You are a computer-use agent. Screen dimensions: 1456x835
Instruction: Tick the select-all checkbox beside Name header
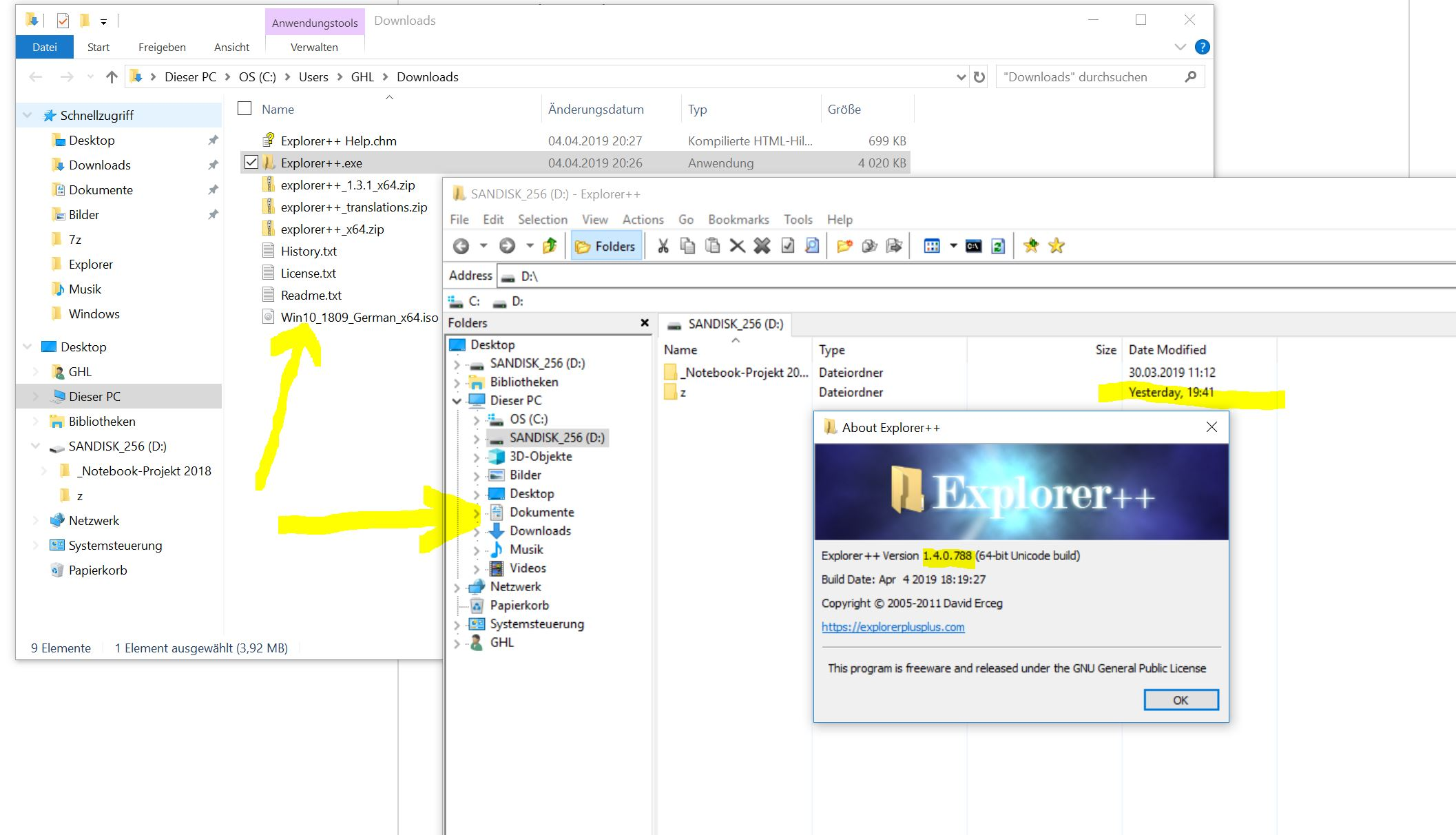(245, 108)
